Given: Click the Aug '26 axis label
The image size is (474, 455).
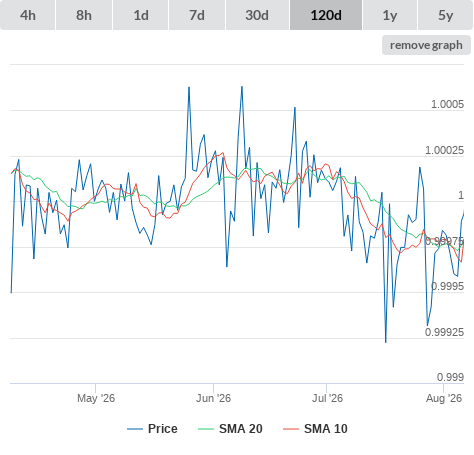Looking at the screenshot, I should tap(444, 398).
